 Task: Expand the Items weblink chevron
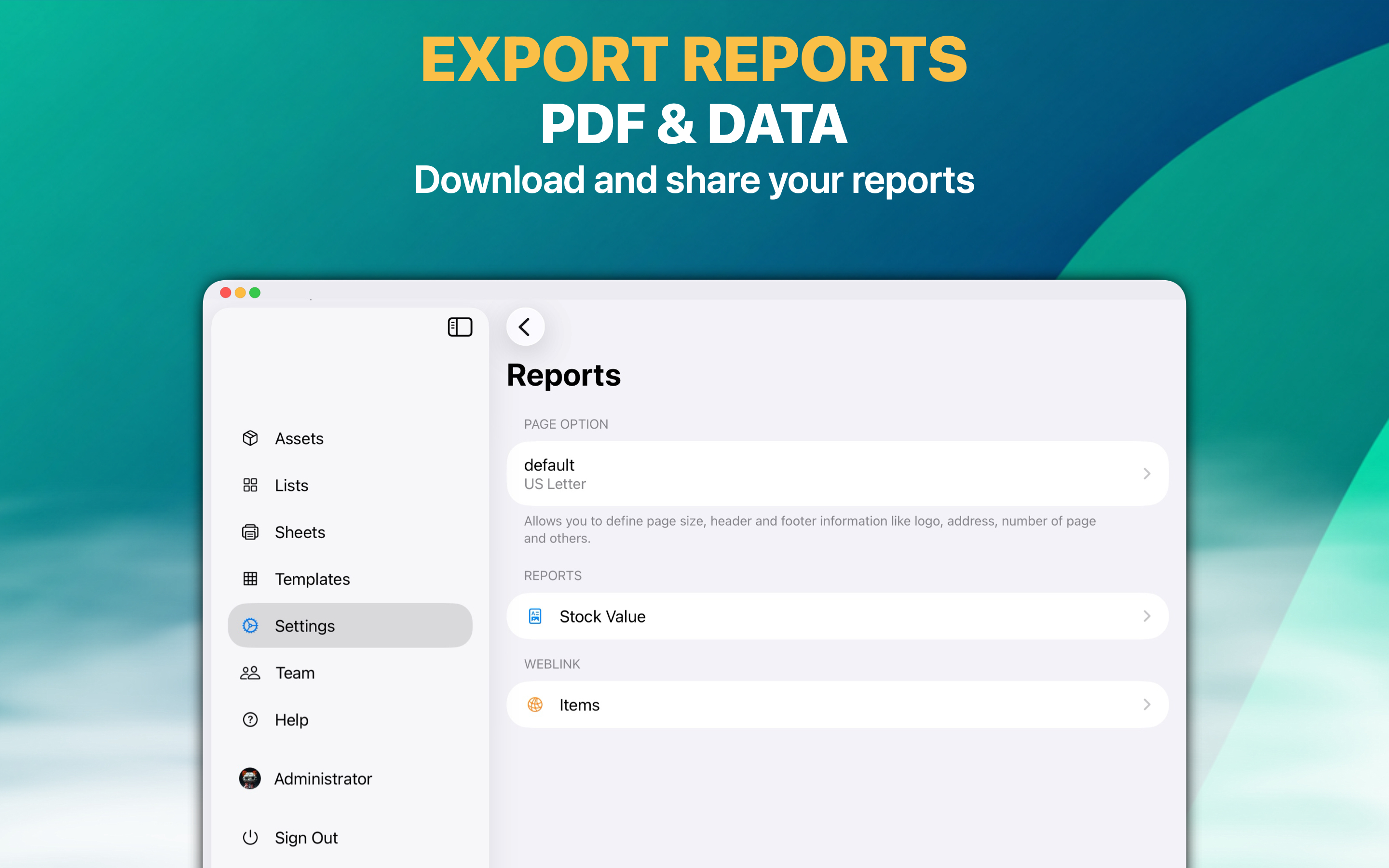point(1146,705)
